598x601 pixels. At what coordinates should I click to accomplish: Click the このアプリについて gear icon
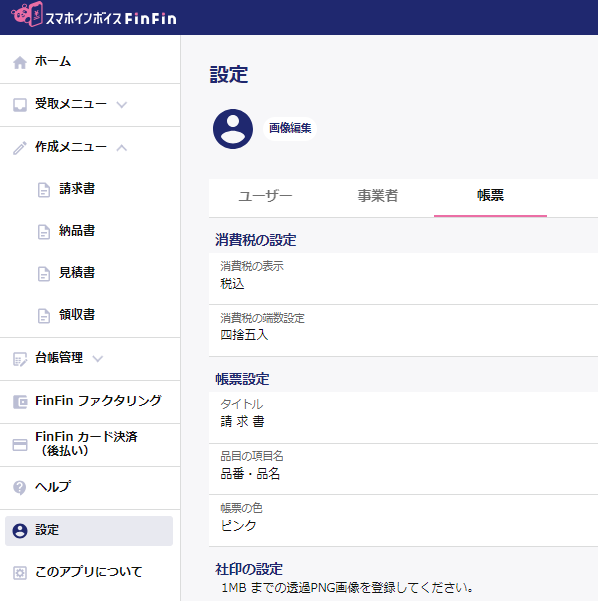[20, 573]
